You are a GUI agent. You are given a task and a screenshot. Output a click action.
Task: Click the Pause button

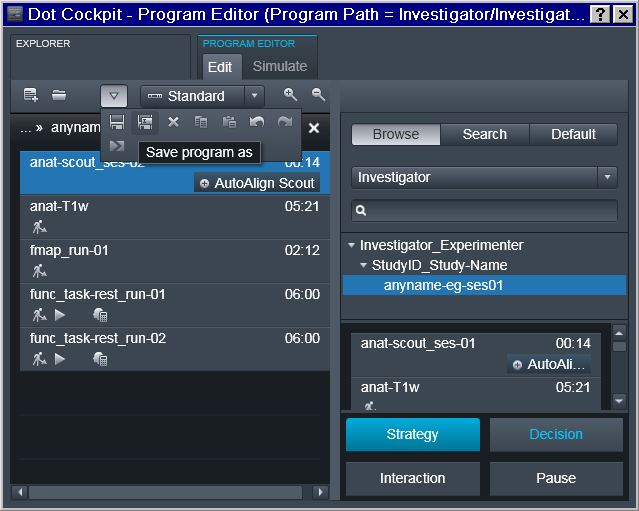[x=556, y=478]
